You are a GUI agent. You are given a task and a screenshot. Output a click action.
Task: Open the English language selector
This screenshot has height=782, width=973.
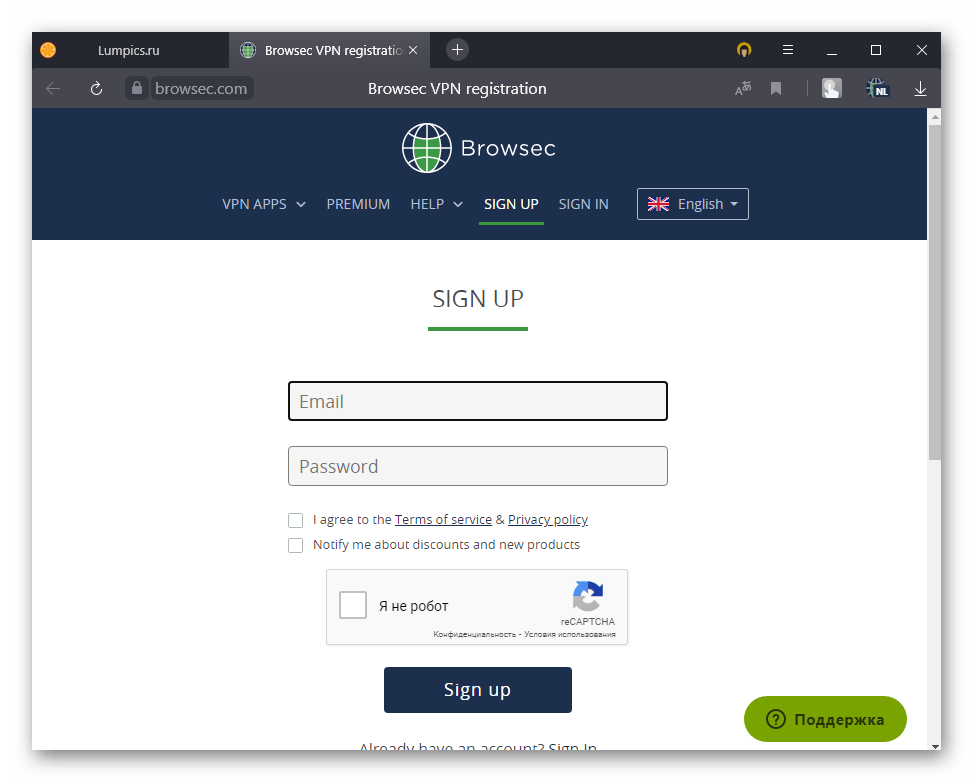(x=693, y=204)
